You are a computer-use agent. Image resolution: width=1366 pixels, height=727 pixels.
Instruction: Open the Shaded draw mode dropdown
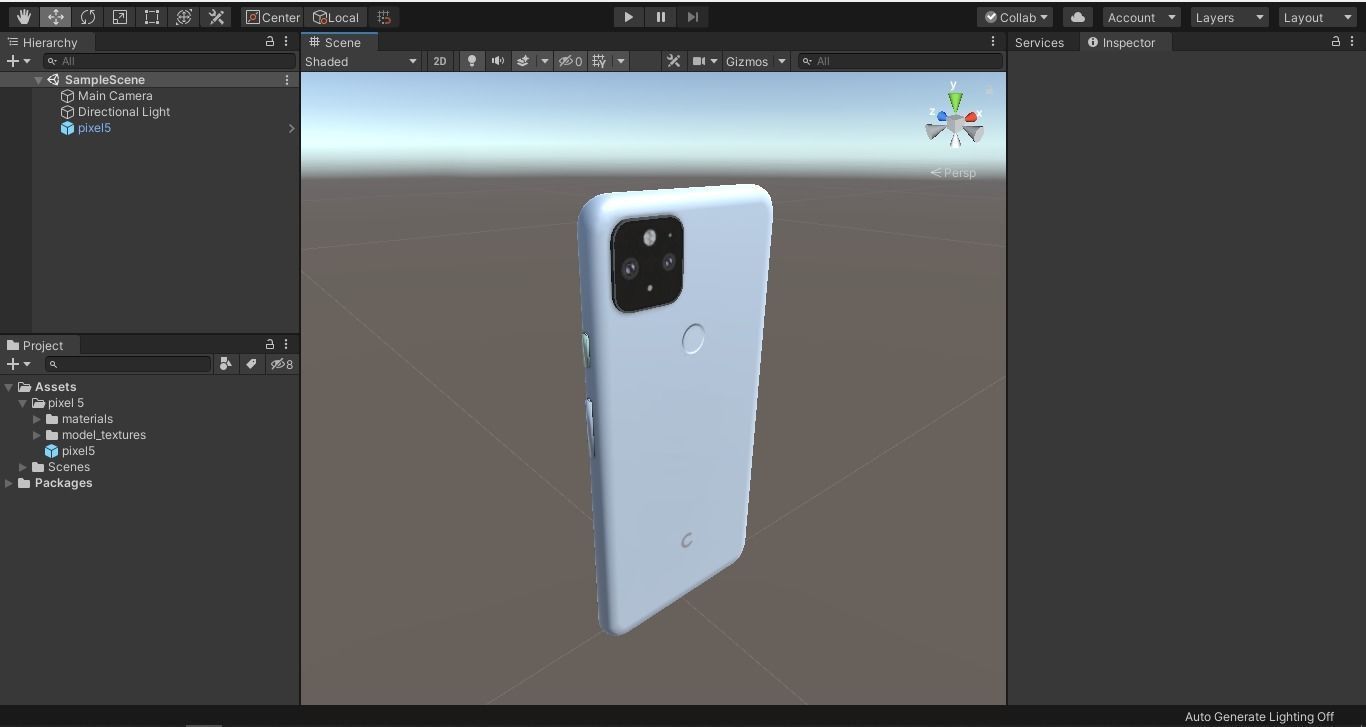(x=361, y=61)
